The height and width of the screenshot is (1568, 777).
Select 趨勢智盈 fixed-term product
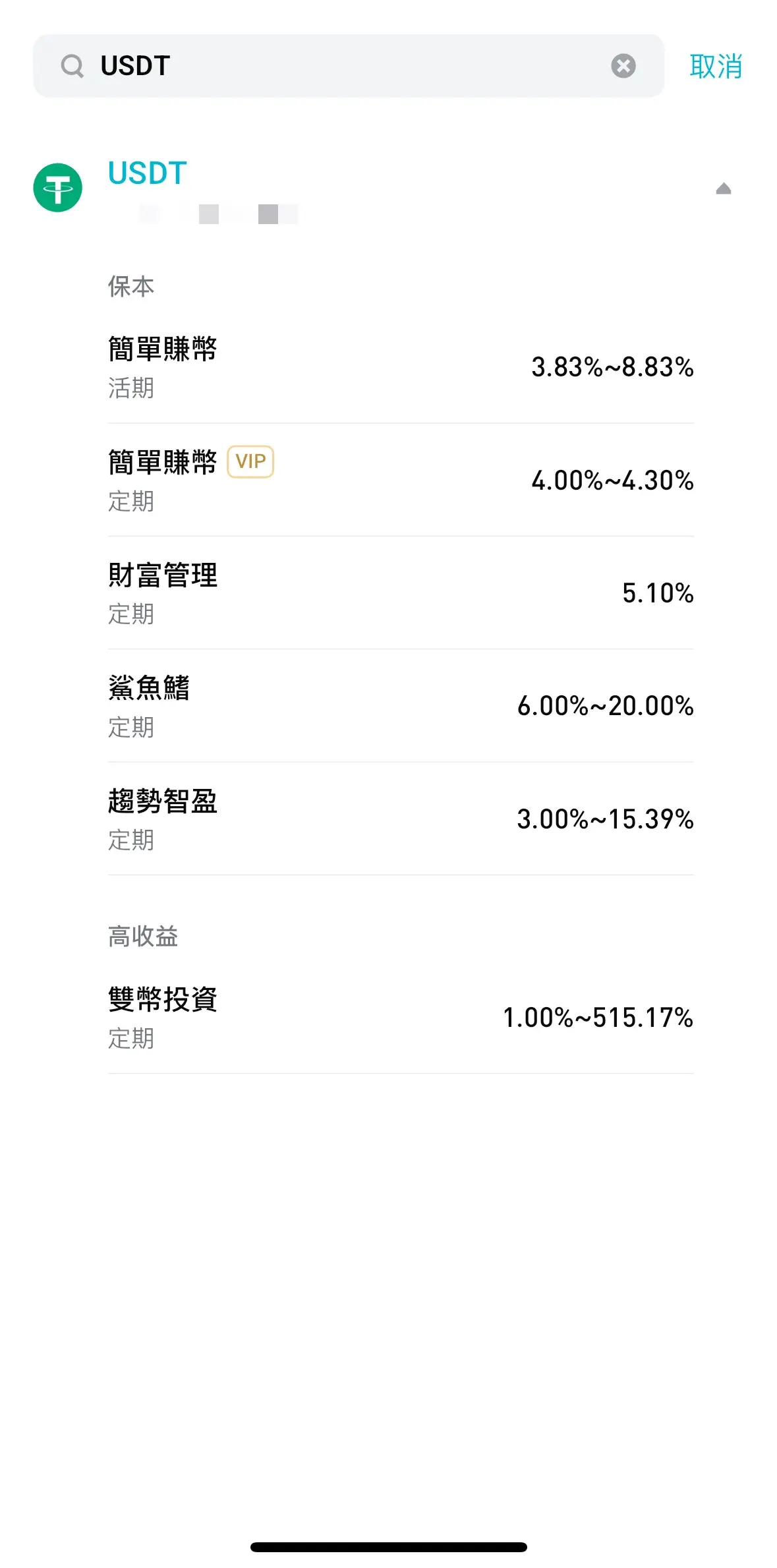coord(401,819)
